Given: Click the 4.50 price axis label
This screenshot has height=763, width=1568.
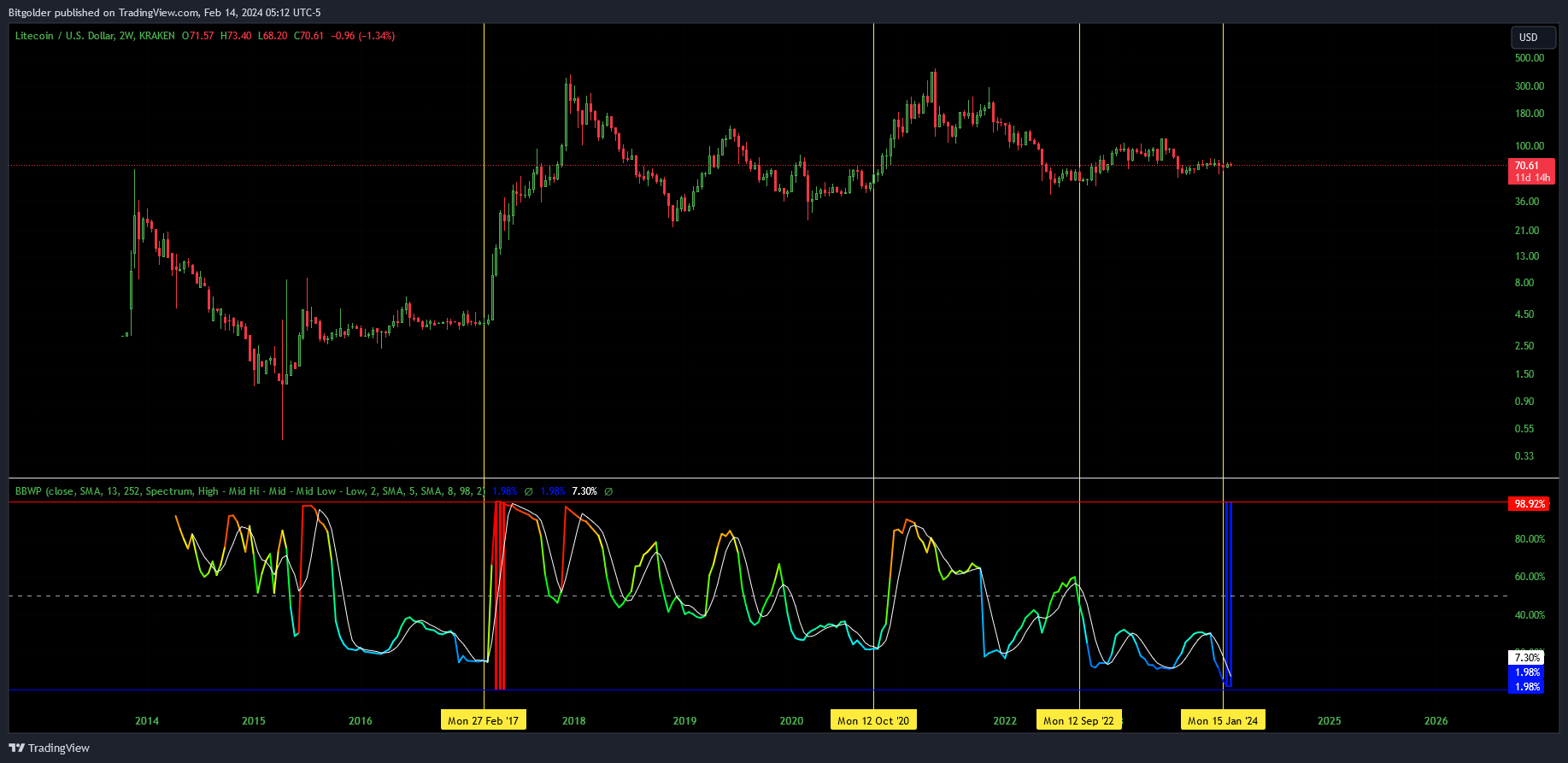Looking at the screenshot, I should click(1524, 314).
